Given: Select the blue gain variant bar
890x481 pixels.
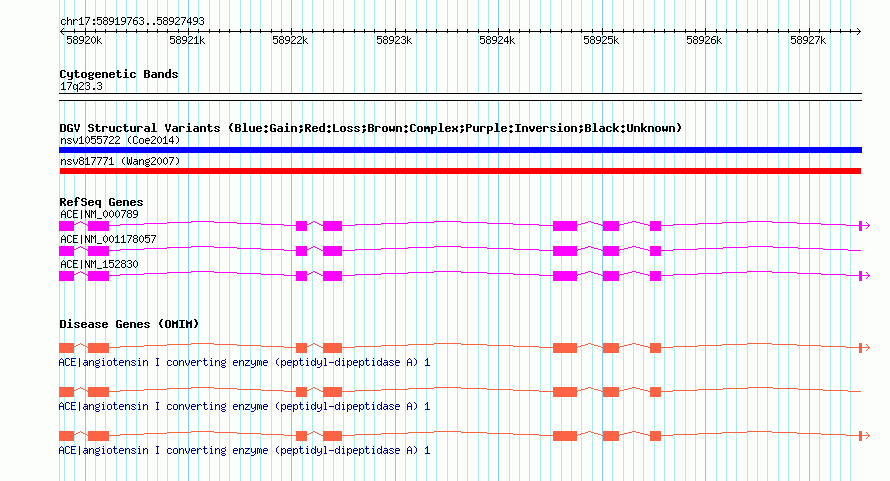Looking at the screenshot, I should pos(460,150).
